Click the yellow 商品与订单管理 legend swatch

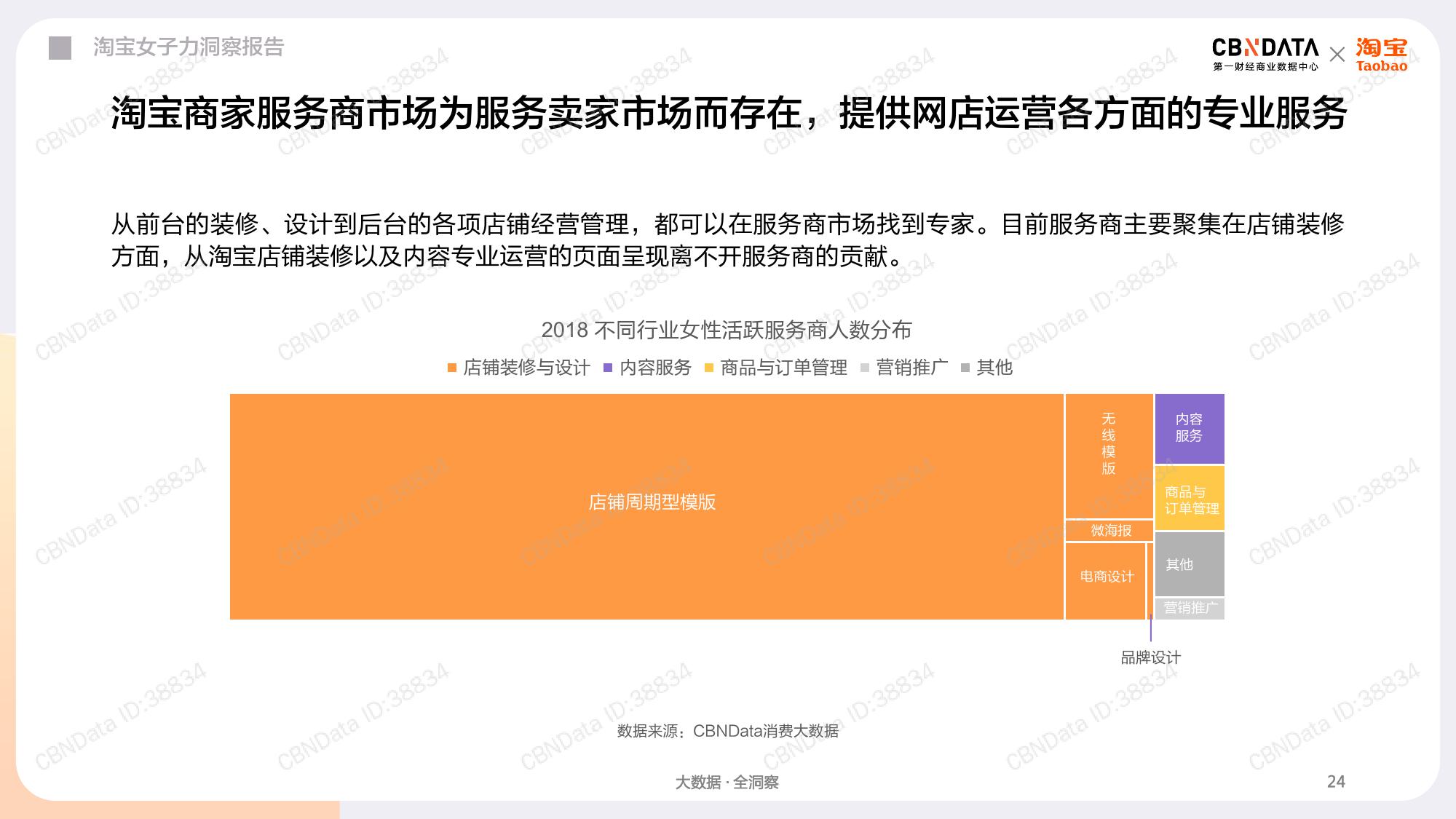(709, 368)
